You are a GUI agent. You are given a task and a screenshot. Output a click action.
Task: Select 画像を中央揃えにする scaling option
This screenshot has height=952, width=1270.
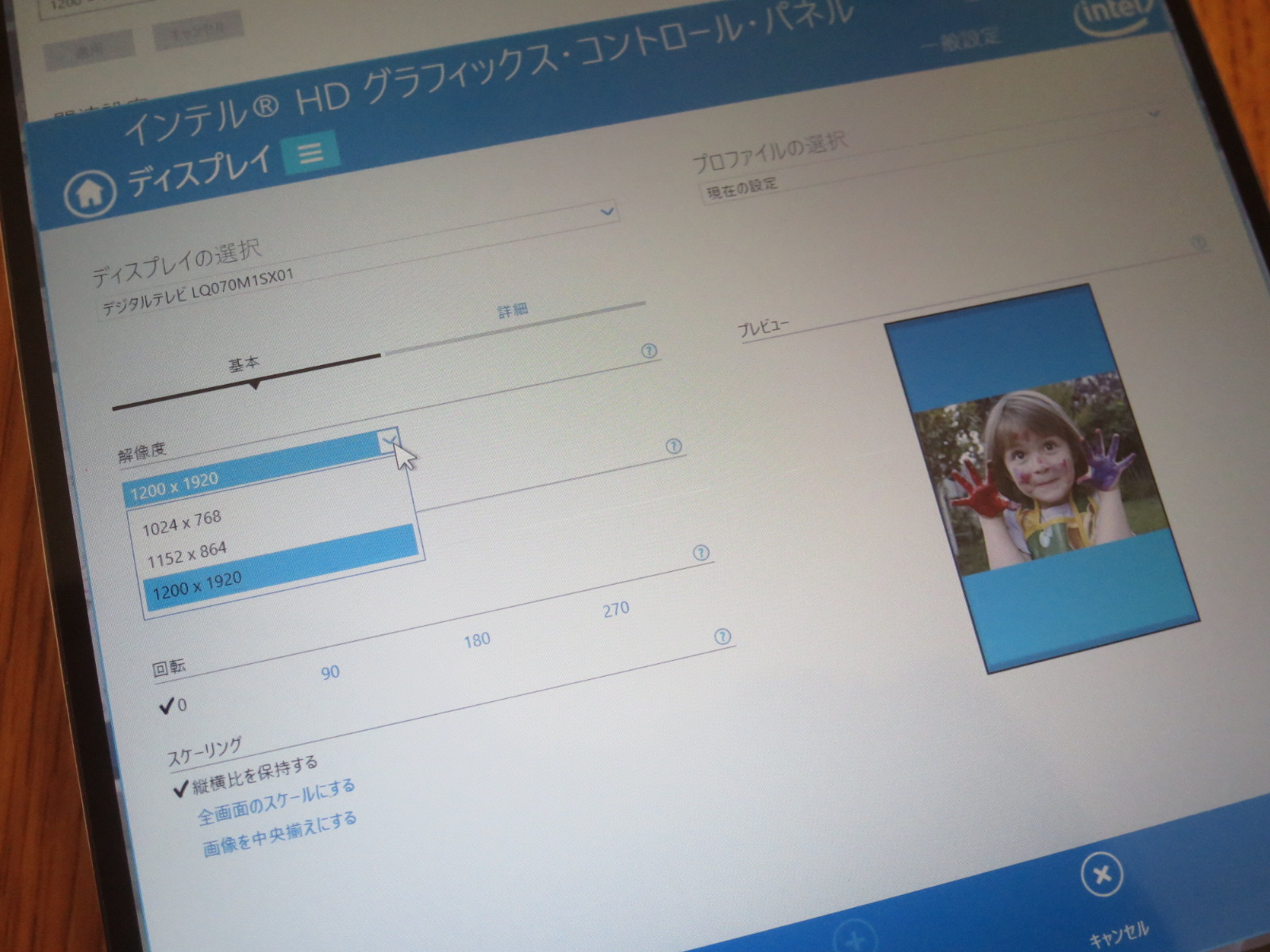click(279, 834)
